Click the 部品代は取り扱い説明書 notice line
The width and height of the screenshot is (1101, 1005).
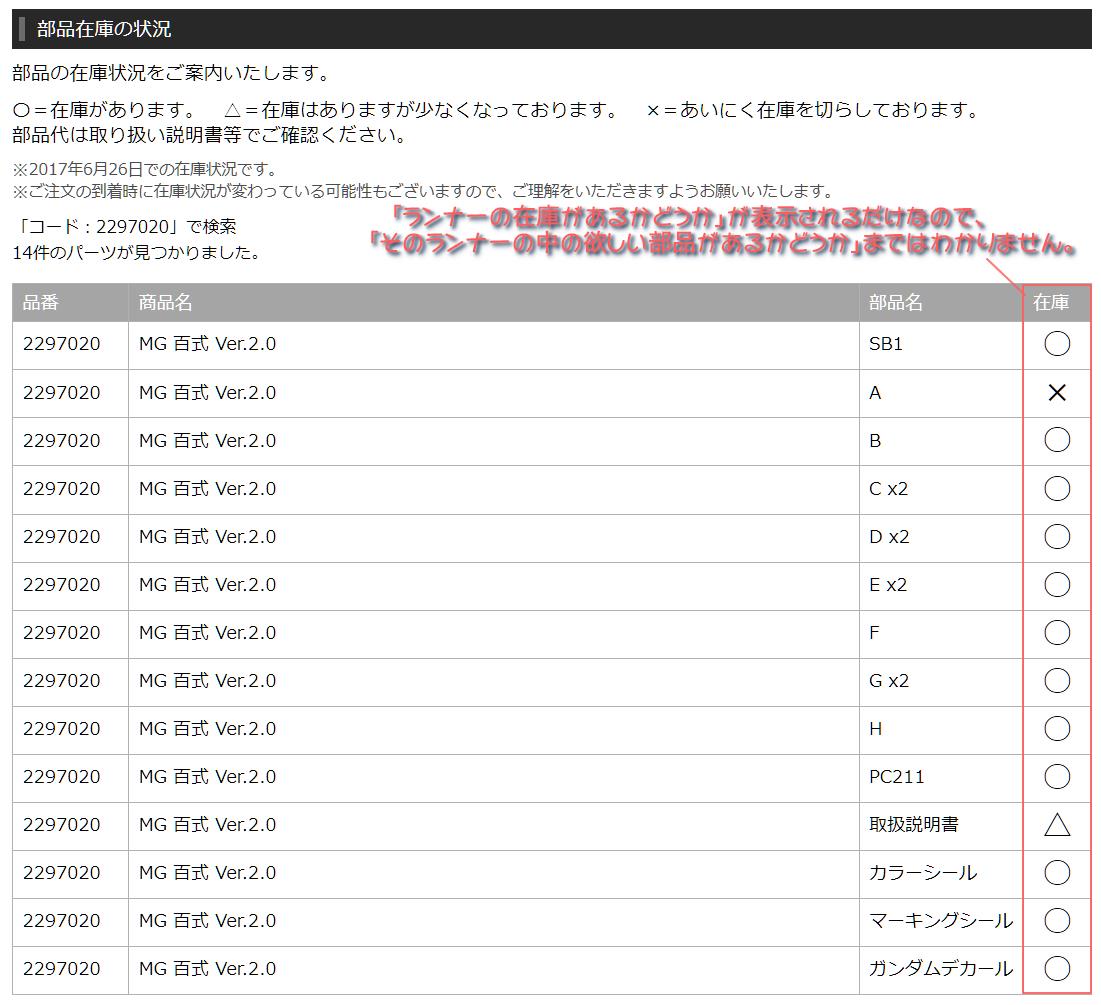210,135
